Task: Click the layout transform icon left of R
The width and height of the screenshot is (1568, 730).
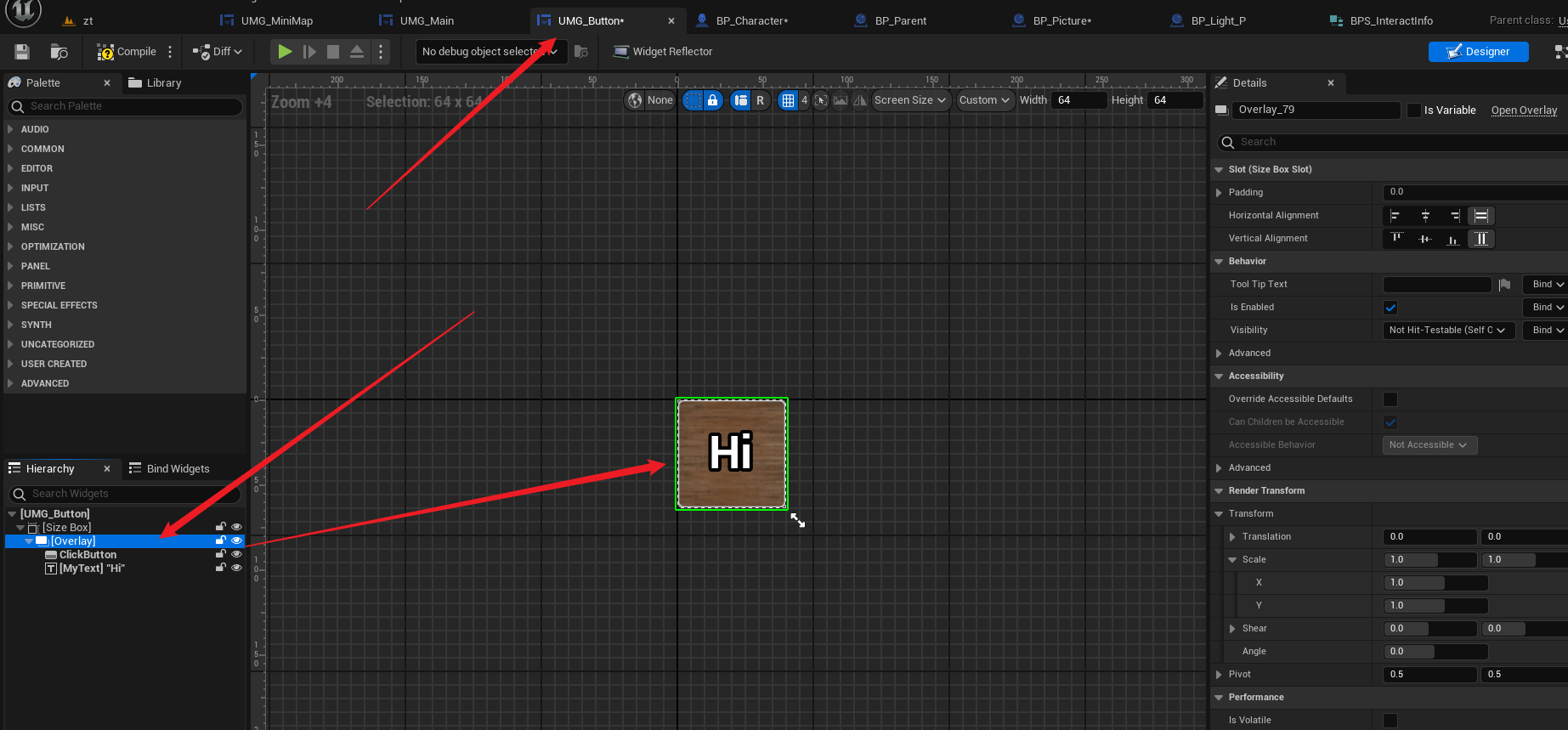Action: click(x=741, y=100)
